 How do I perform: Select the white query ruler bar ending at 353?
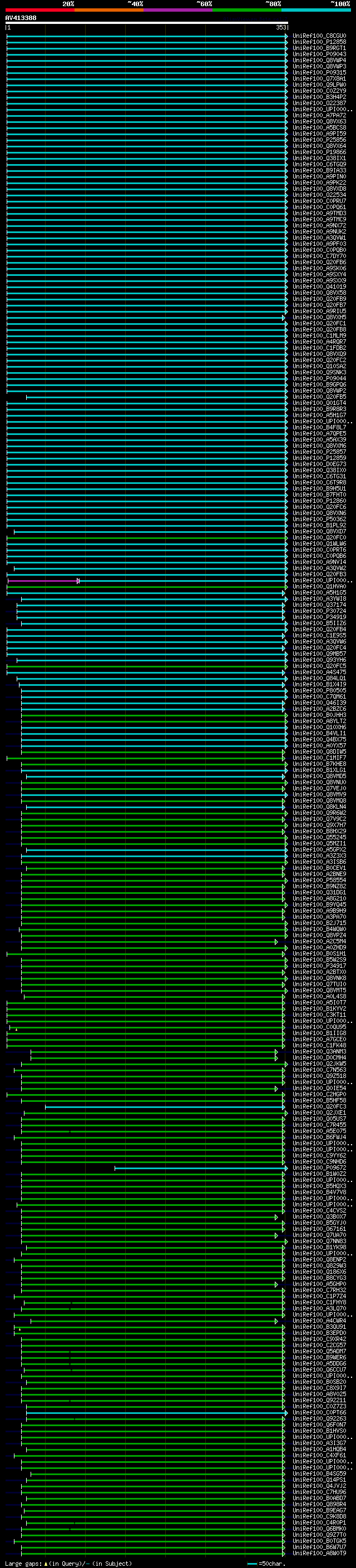point(146,22)
